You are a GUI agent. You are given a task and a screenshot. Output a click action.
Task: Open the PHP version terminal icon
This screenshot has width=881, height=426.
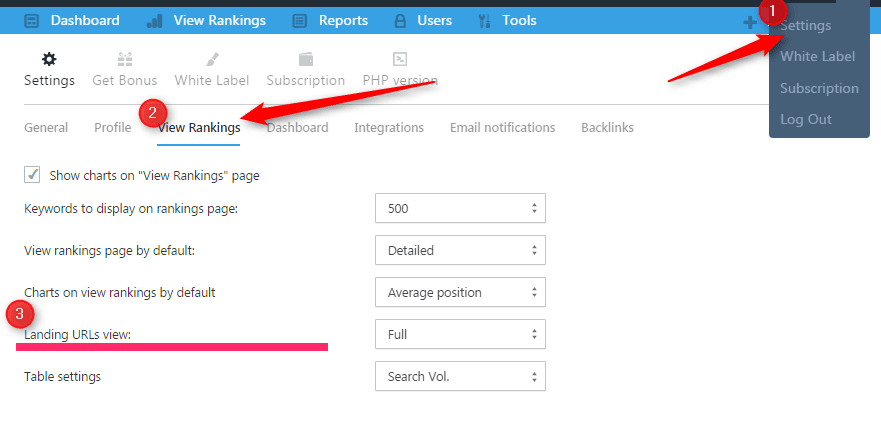[399, 59]
